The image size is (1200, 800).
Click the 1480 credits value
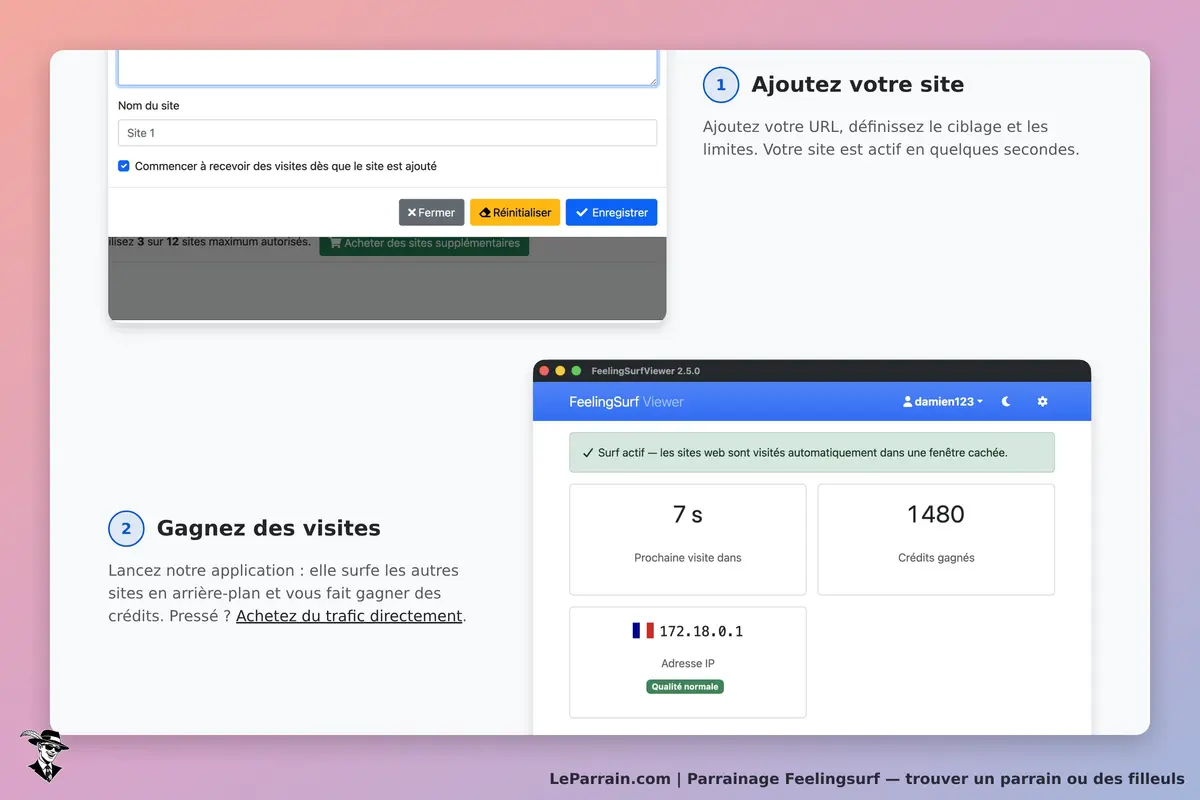point(936,514)
